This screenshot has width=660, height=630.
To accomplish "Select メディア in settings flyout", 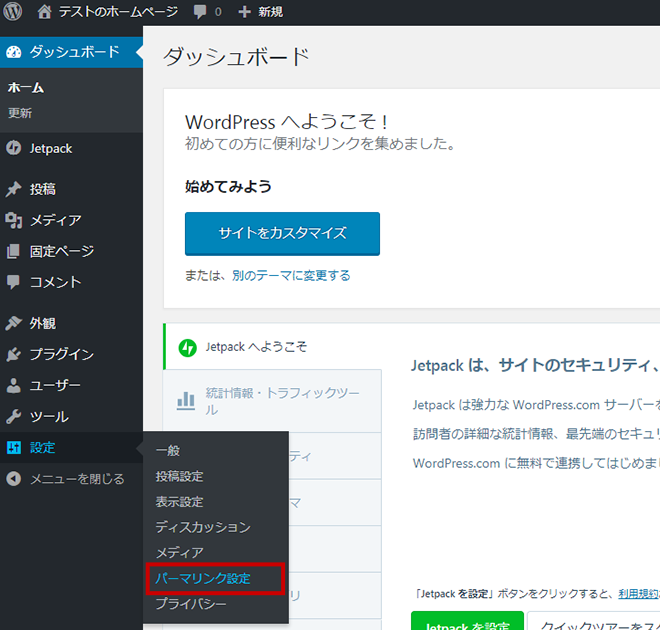I will point(180,553).
